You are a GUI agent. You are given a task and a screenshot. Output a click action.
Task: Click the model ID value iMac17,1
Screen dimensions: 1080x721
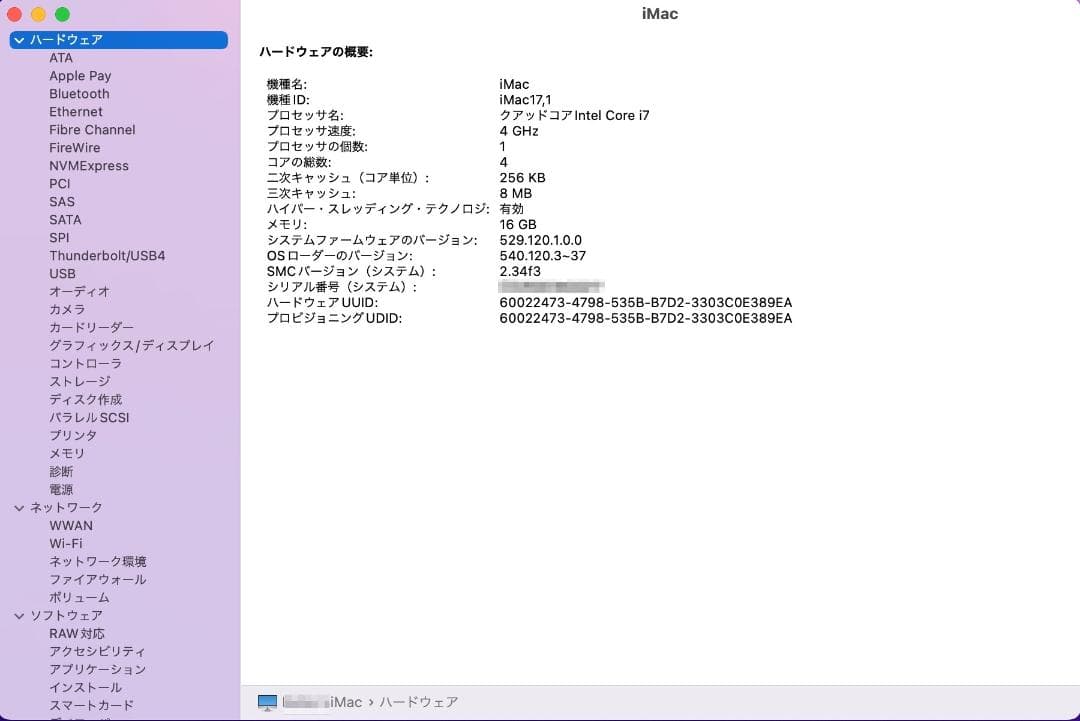point(525,100)
